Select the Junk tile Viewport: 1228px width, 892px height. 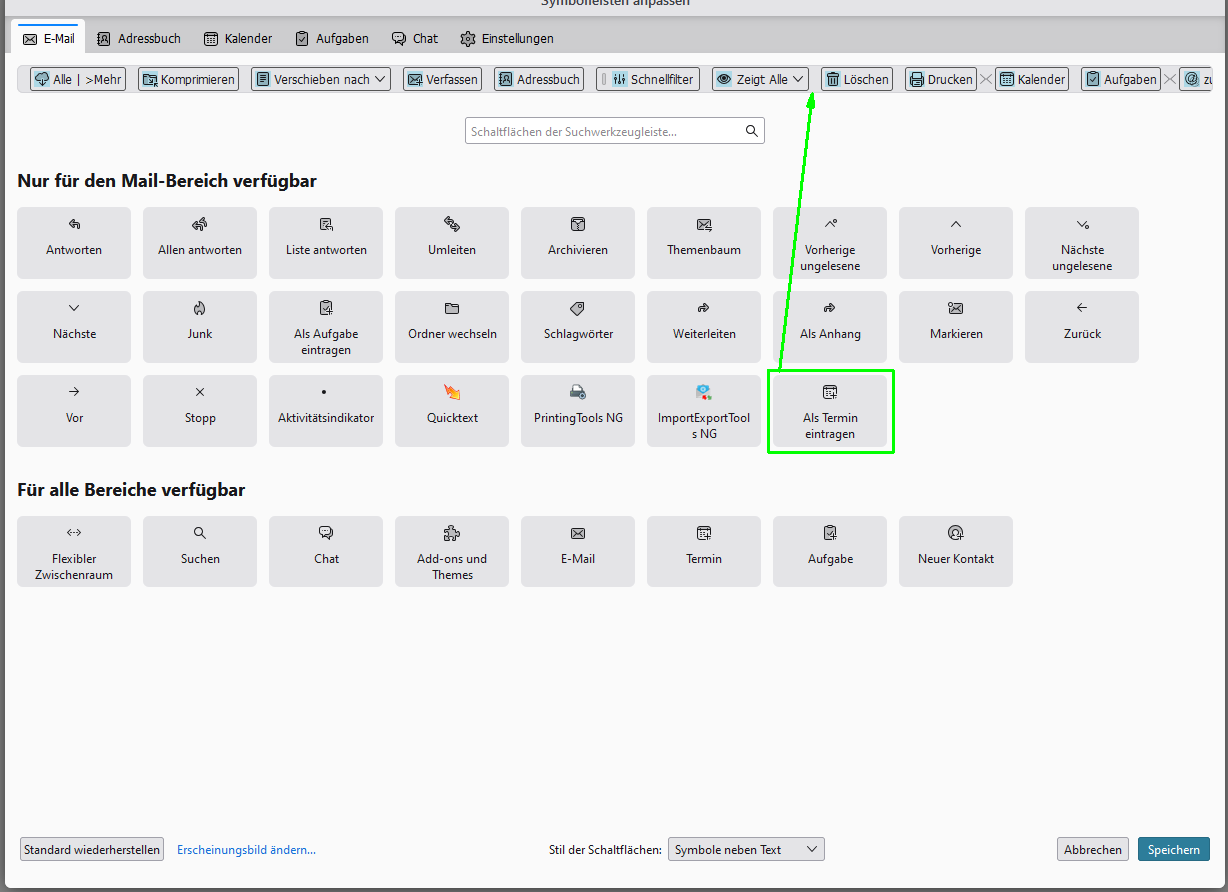(200, 327)
